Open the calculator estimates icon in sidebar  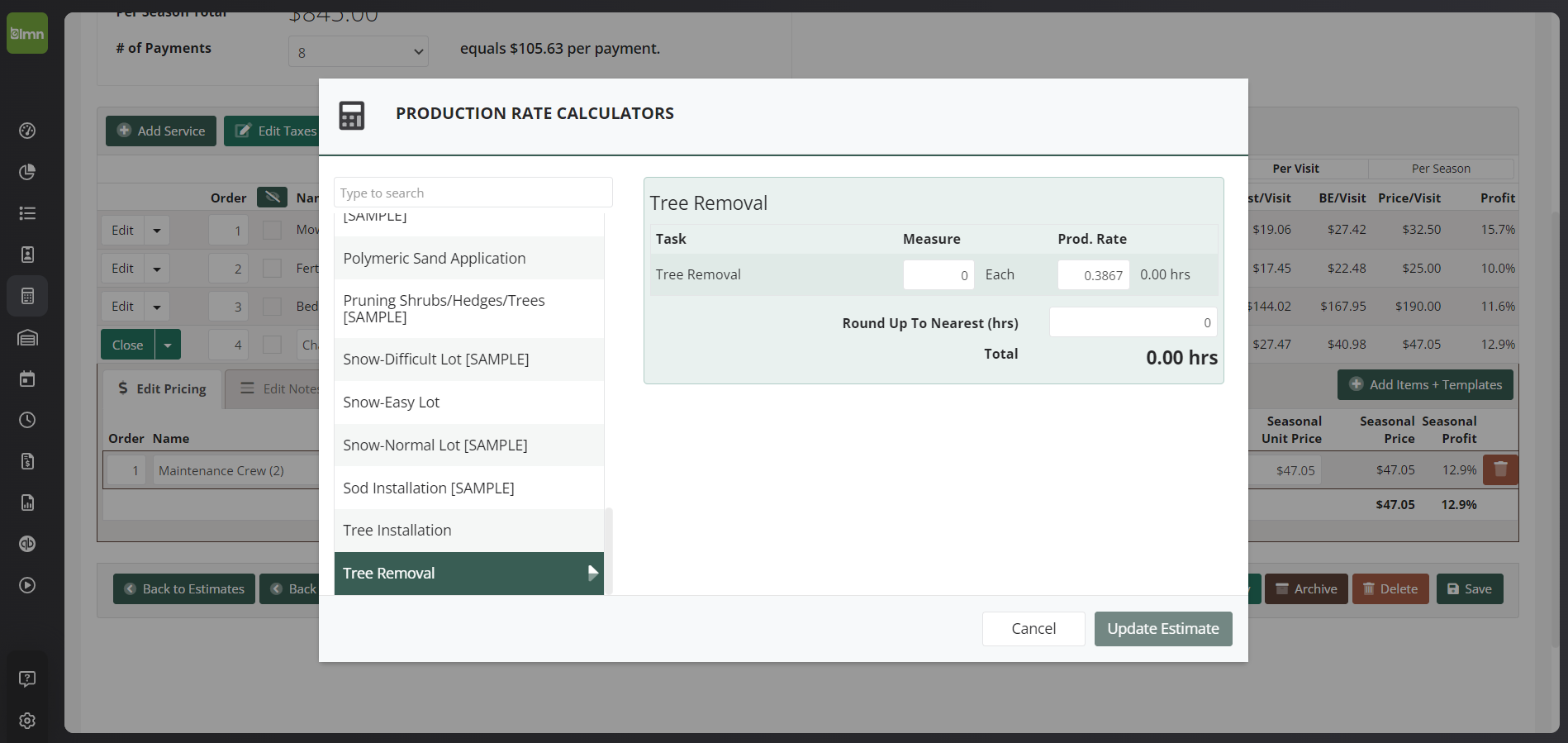(27, 296)
